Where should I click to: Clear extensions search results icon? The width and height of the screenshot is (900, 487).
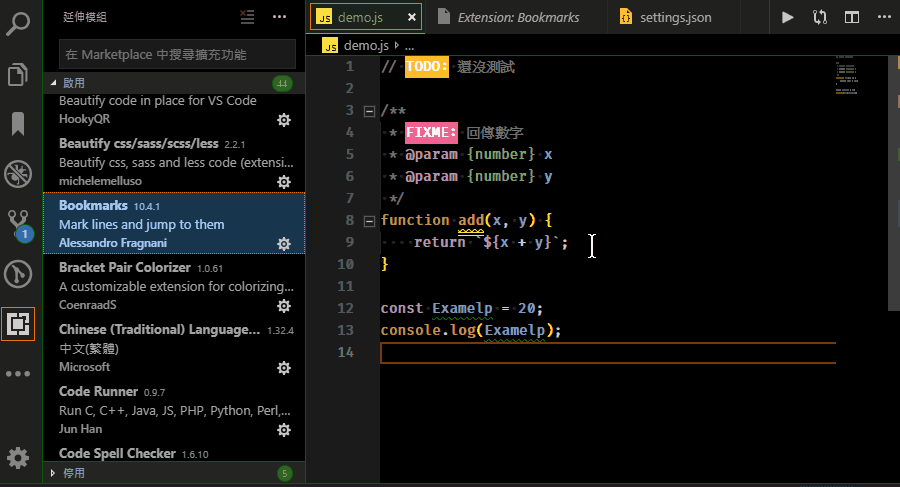coord(247,17)
